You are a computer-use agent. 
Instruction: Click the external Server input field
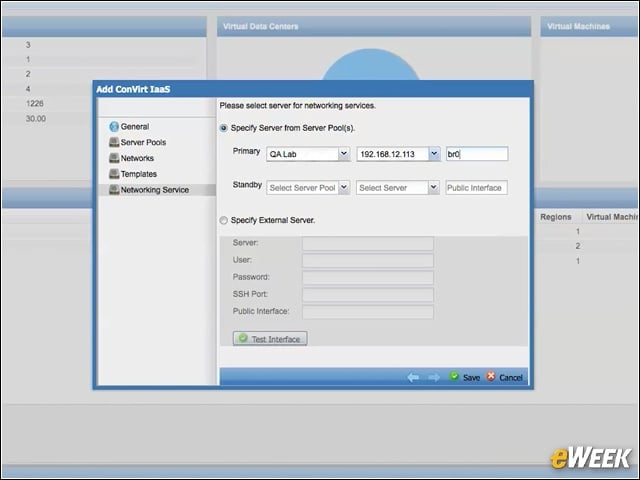pyautogui.click(x=368, y=244)
